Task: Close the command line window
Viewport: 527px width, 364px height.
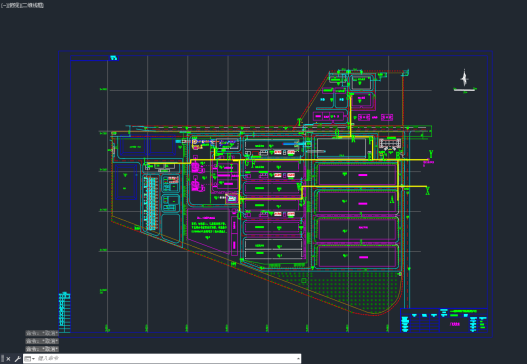Action: tap(8, 359)
